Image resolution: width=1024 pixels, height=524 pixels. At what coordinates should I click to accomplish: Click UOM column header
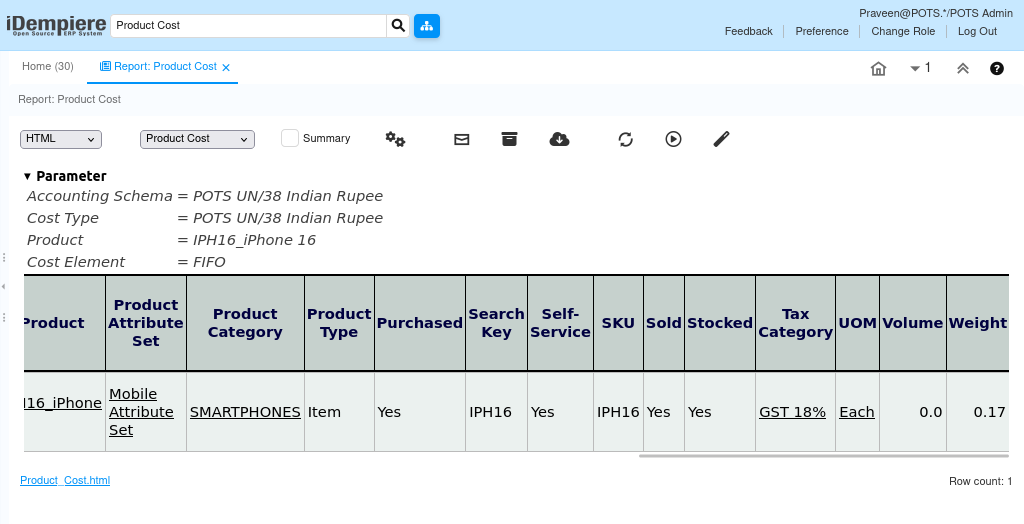857,323
